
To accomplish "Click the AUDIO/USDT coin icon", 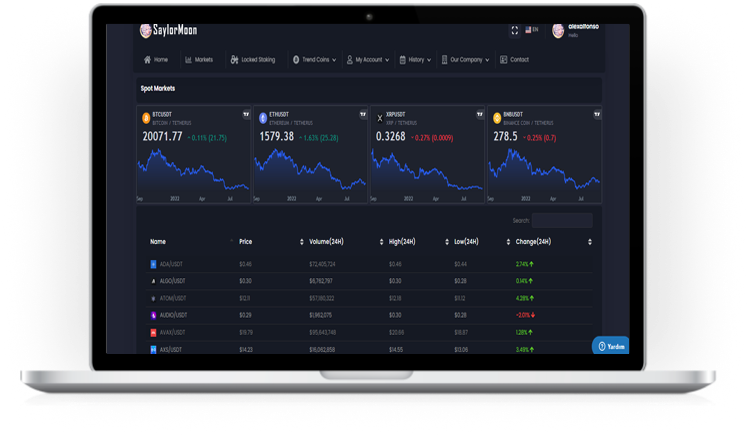I will 153,315.
